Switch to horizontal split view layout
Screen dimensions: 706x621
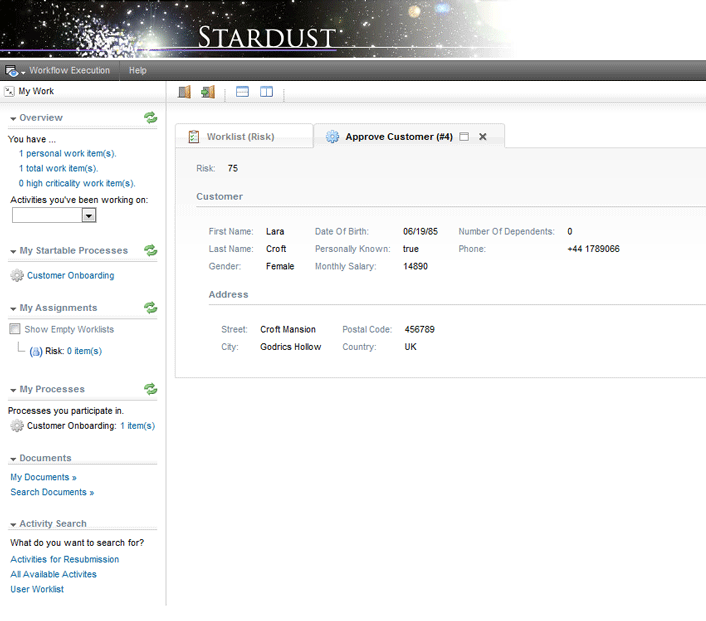[242, 92]
